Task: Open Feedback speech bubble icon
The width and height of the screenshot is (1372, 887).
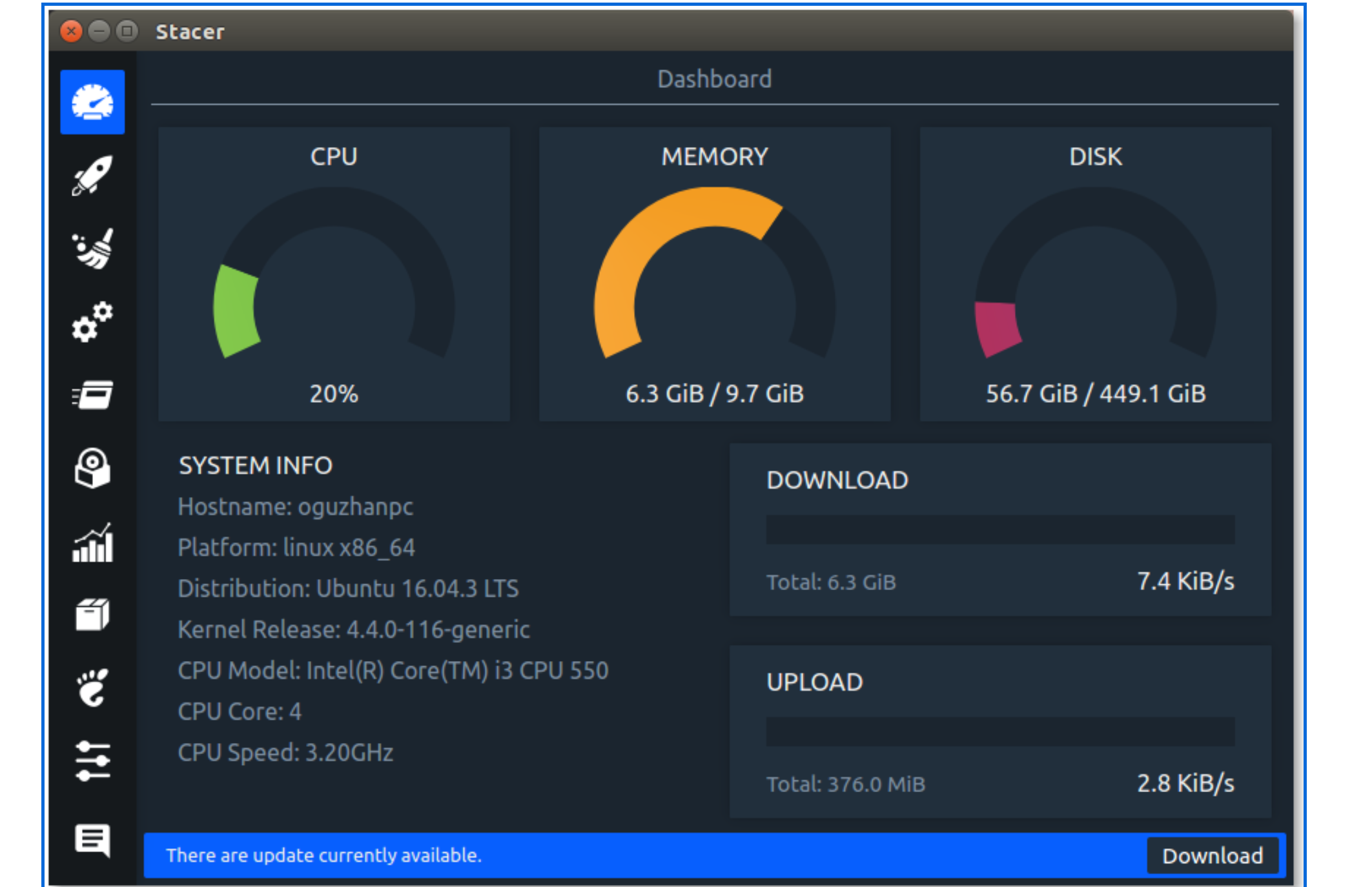Action: 92,841
